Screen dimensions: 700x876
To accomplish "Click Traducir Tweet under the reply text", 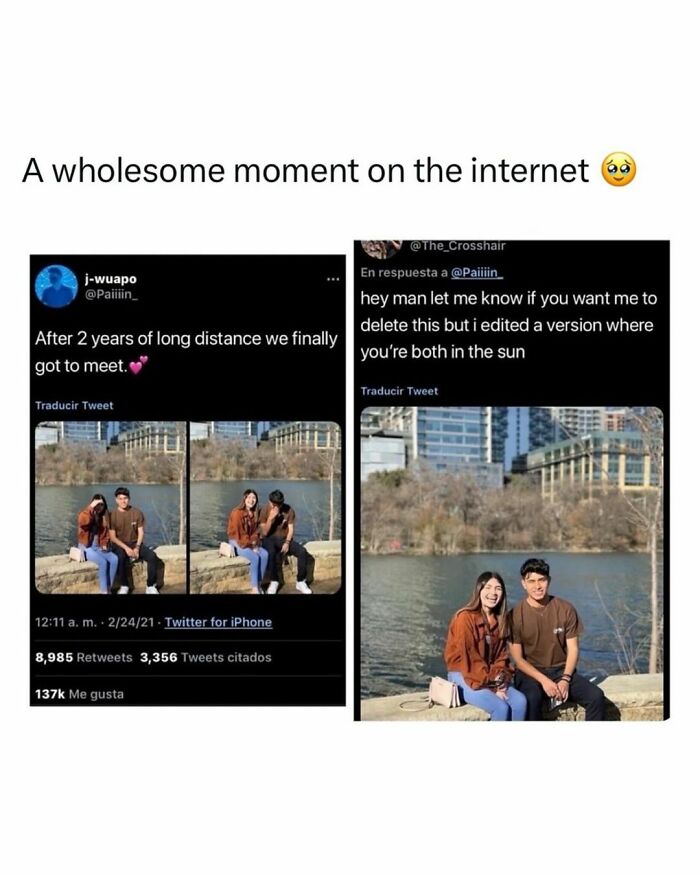I will point(399,391).
